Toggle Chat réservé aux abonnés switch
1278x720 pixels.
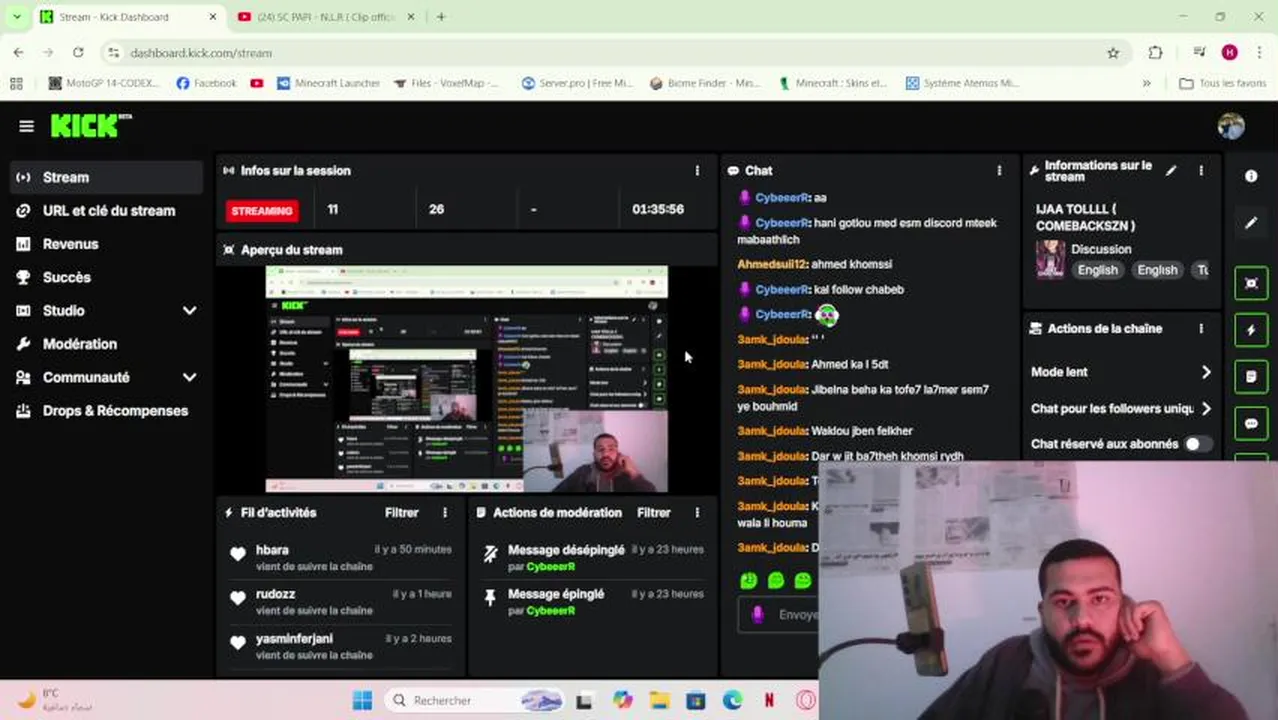coord(1197,444)
